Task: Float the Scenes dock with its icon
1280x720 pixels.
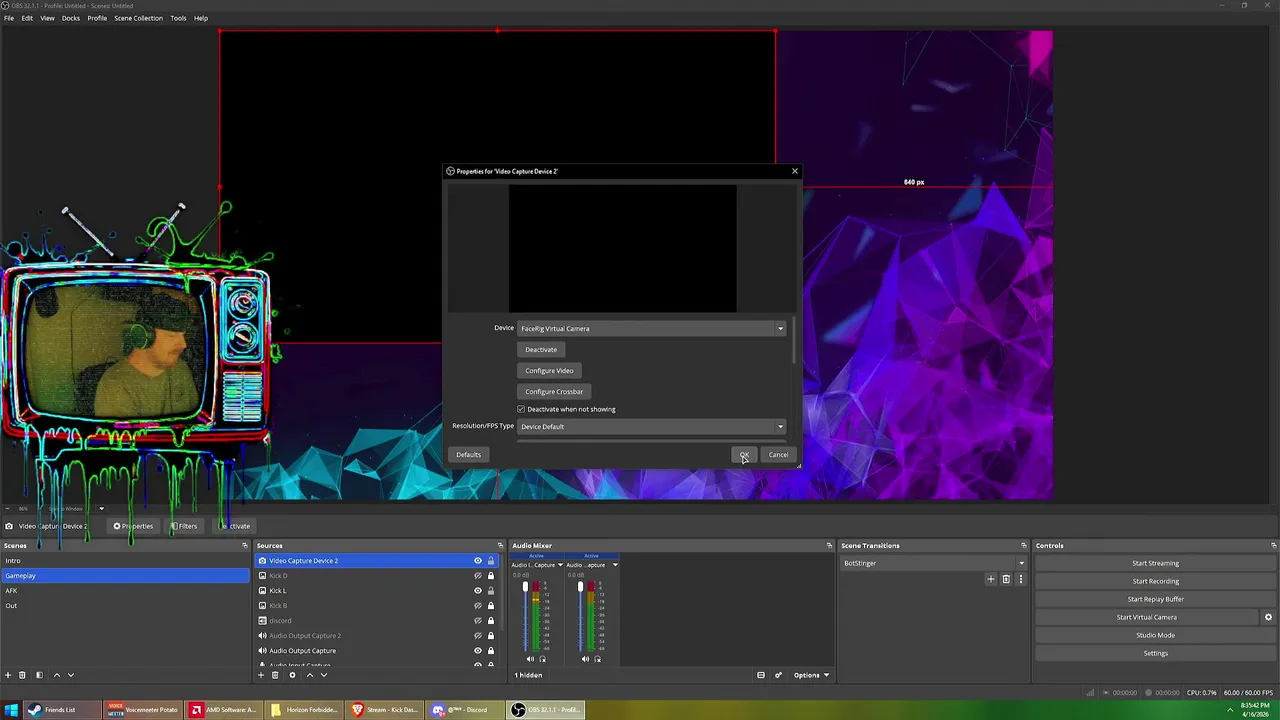Action: point(244,546)
